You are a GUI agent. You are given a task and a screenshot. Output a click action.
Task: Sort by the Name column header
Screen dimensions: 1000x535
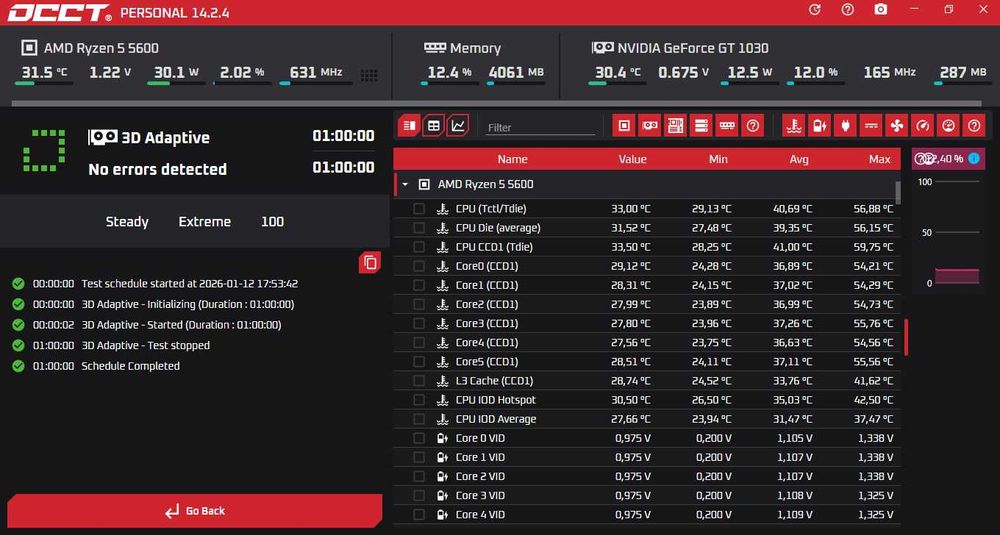tap(512, 159)
